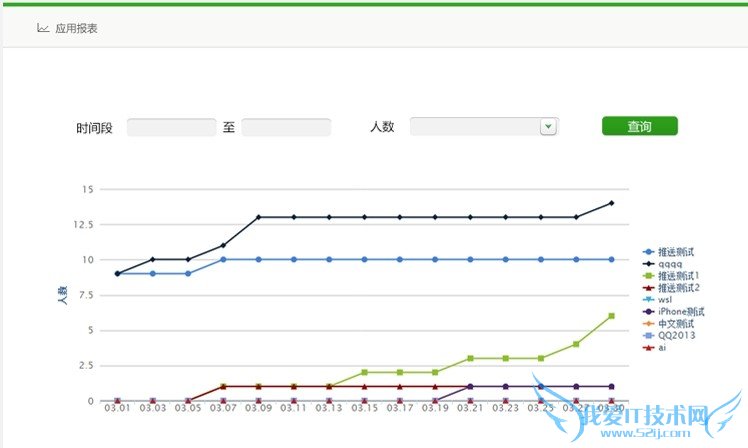The width and height of the screenshot is (748, 448).
Task: Click 推送测试1 green data point at 03.30
Action: [611, 316]
